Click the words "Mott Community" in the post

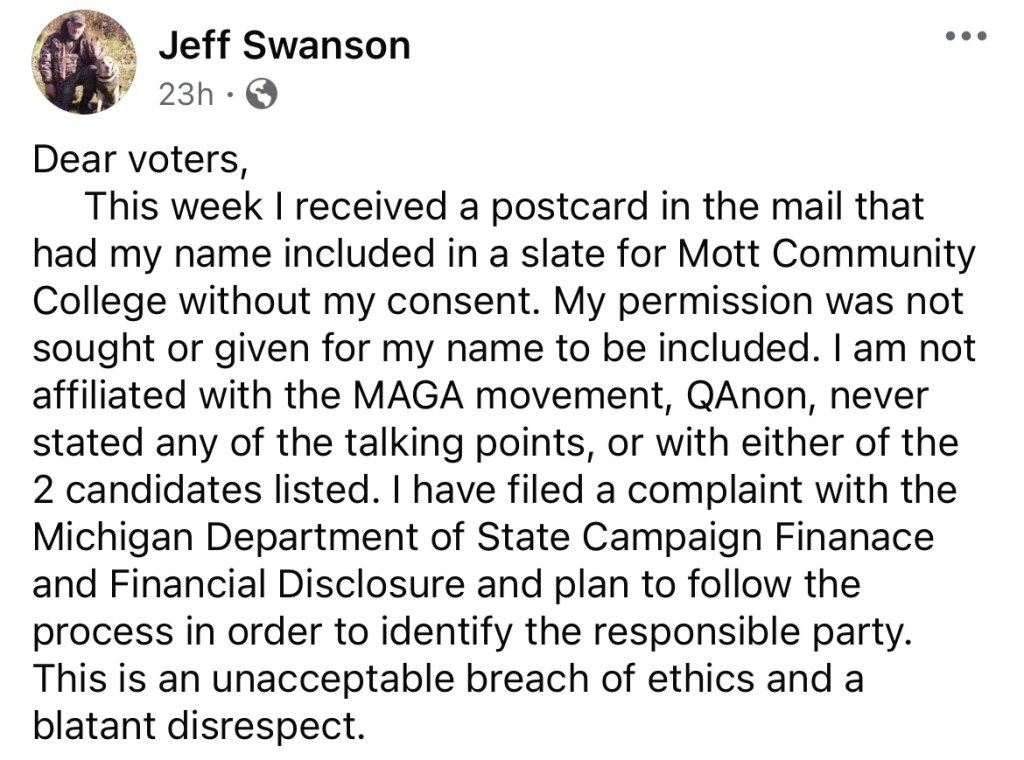[x=826, y=254]
